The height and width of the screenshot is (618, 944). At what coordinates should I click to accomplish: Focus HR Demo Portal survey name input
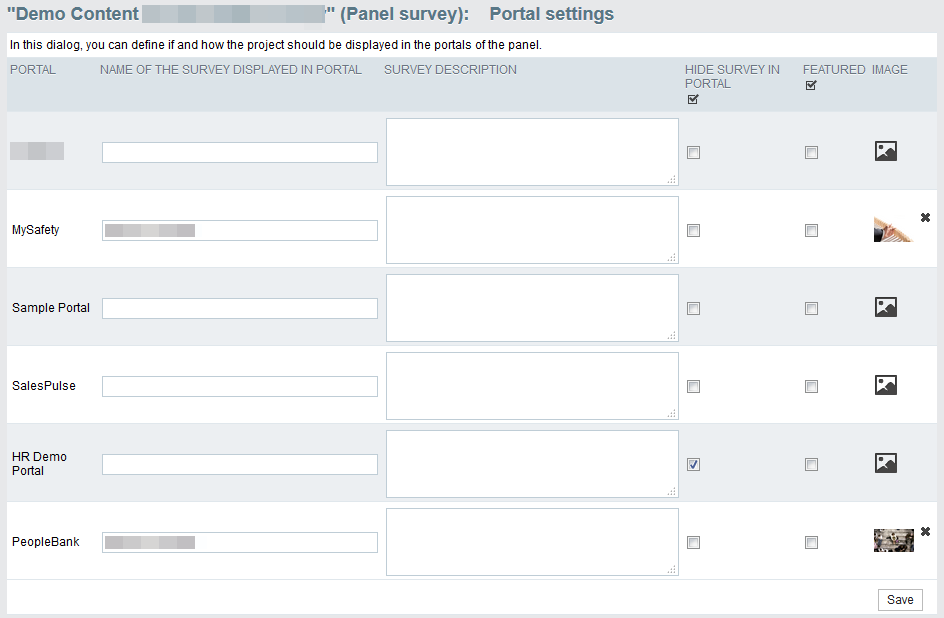point(240,465)
